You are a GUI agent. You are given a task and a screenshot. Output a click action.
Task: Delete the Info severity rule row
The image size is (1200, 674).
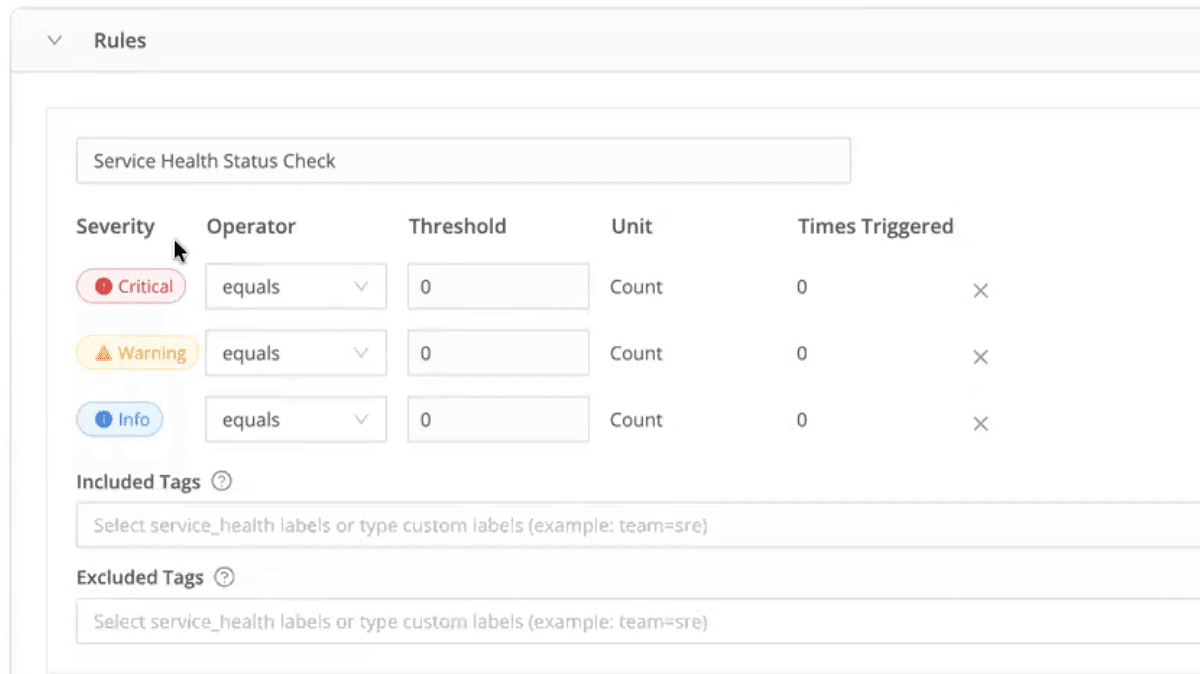[x=981, y=424]
